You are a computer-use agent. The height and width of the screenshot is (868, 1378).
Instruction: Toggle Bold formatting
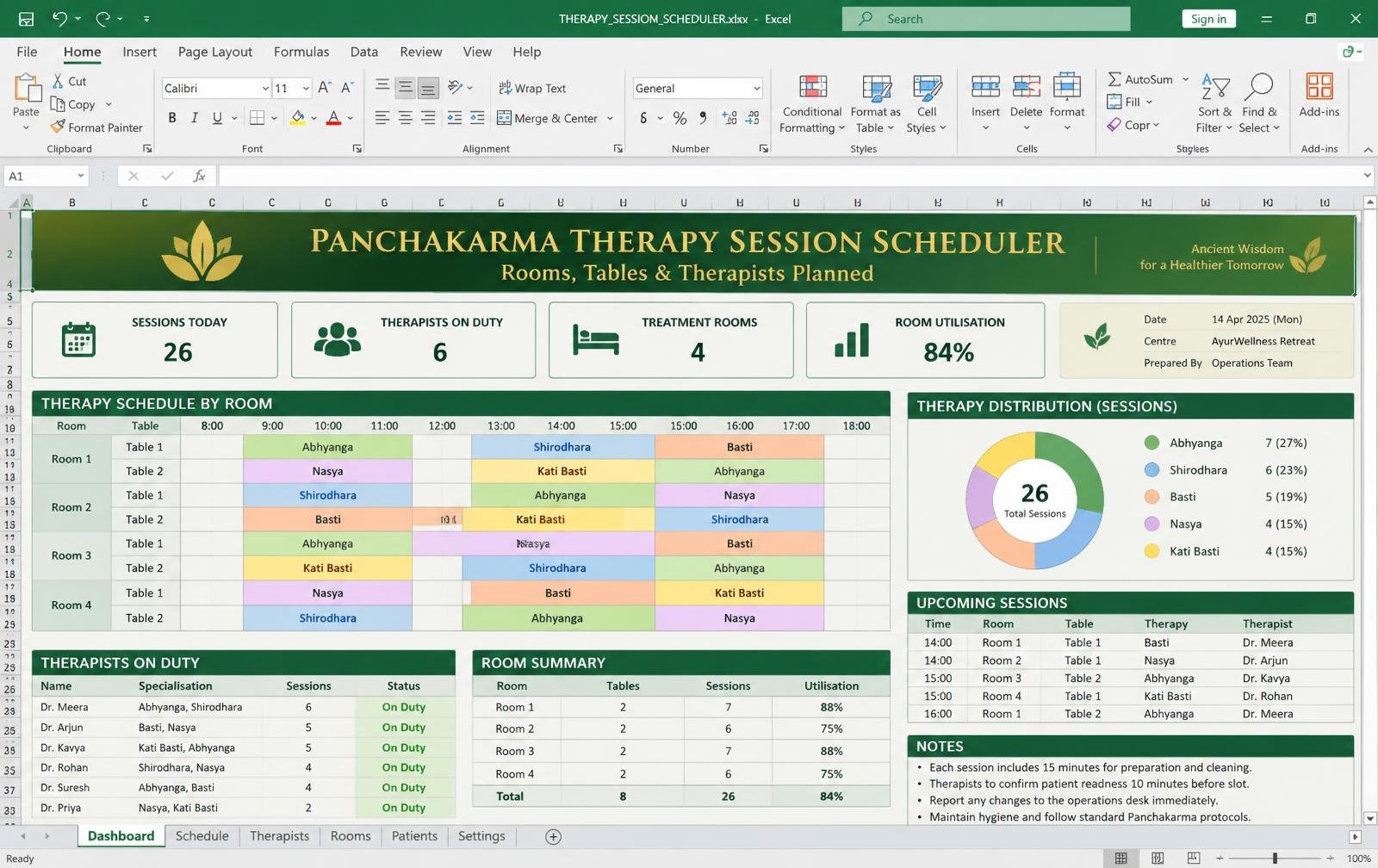point(172,118)
